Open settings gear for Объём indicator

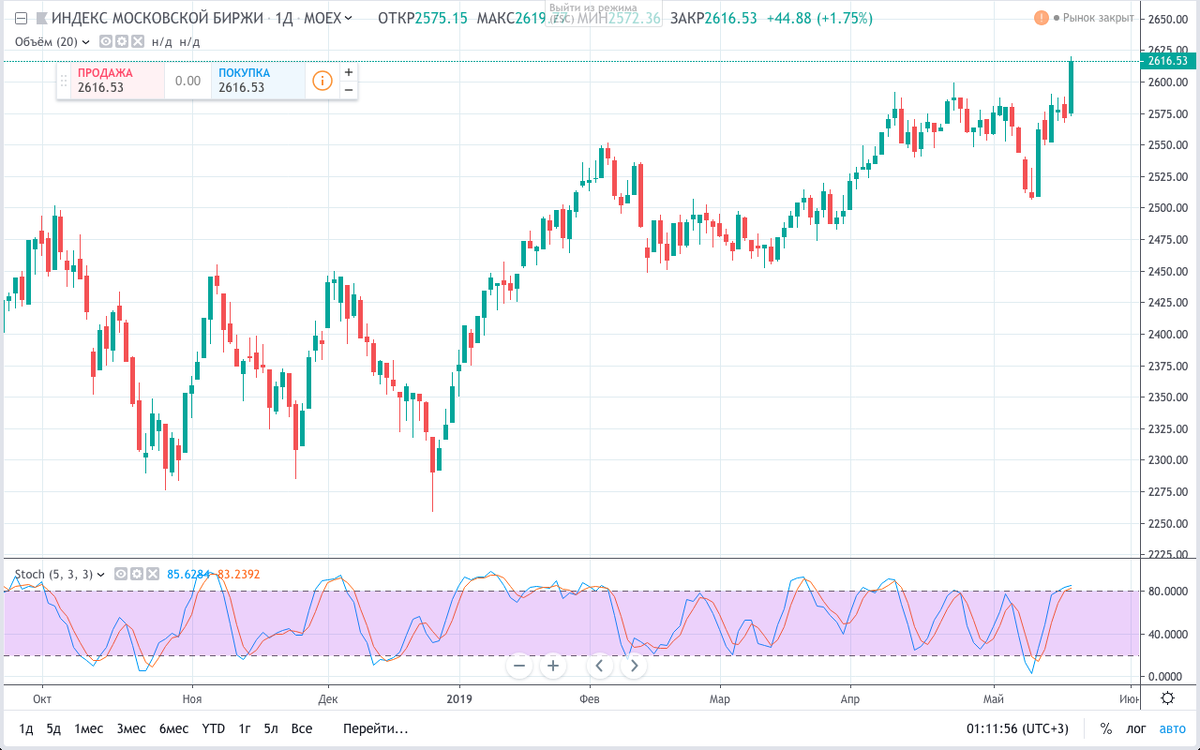pyautogui.click(x=120, y=42)
